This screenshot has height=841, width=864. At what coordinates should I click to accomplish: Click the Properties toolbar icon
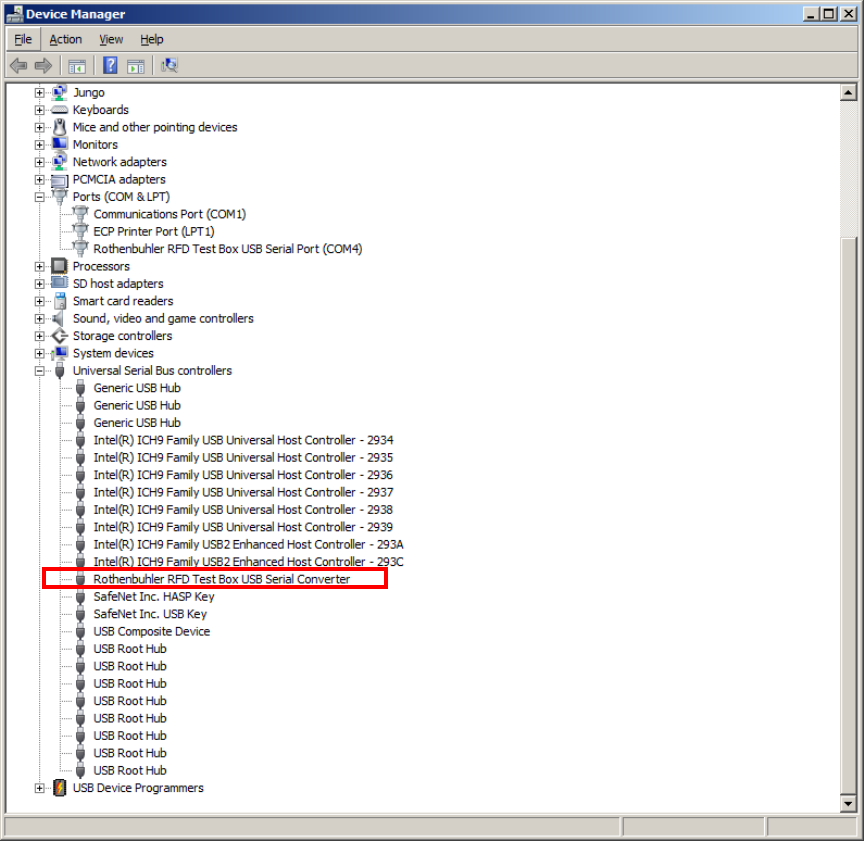136,67
